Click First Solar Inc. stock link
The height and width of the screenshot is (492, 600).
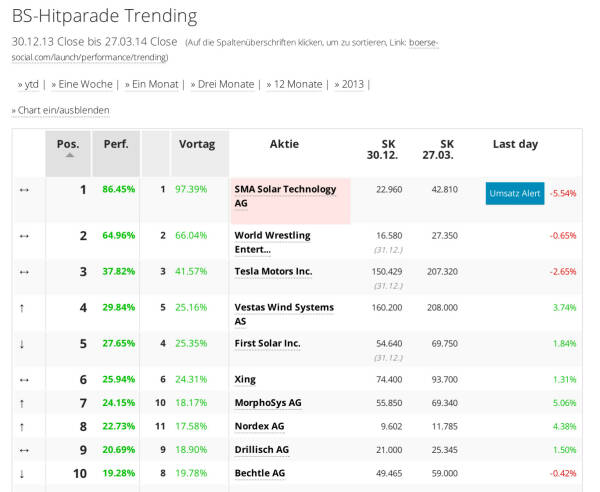(267, 343)
